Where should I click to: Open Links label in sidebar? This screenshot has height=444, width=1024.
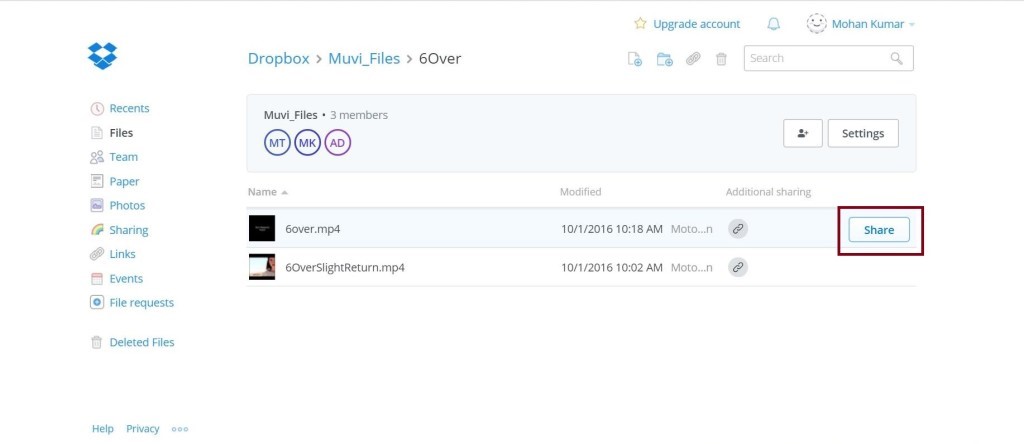pyautogui.click(x=122, y=254)
